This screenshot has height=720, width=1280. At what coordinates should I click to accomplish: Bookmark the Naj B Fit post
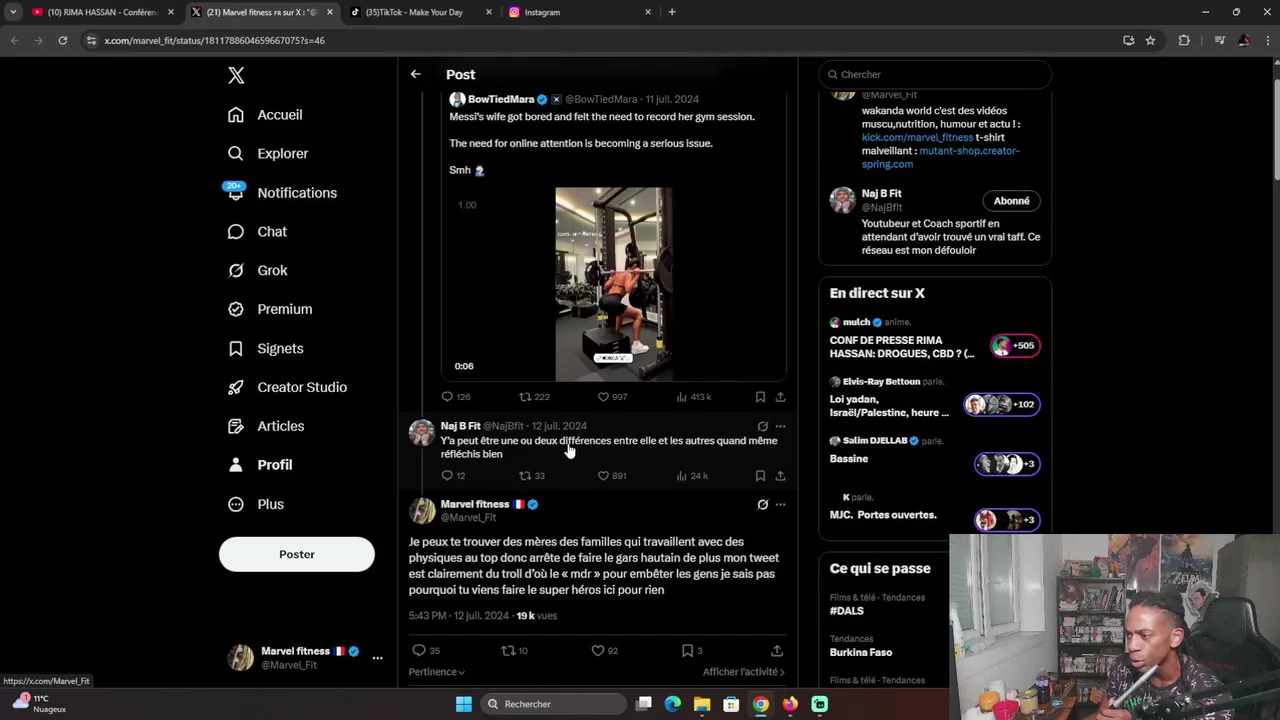[x=760, y=476]
